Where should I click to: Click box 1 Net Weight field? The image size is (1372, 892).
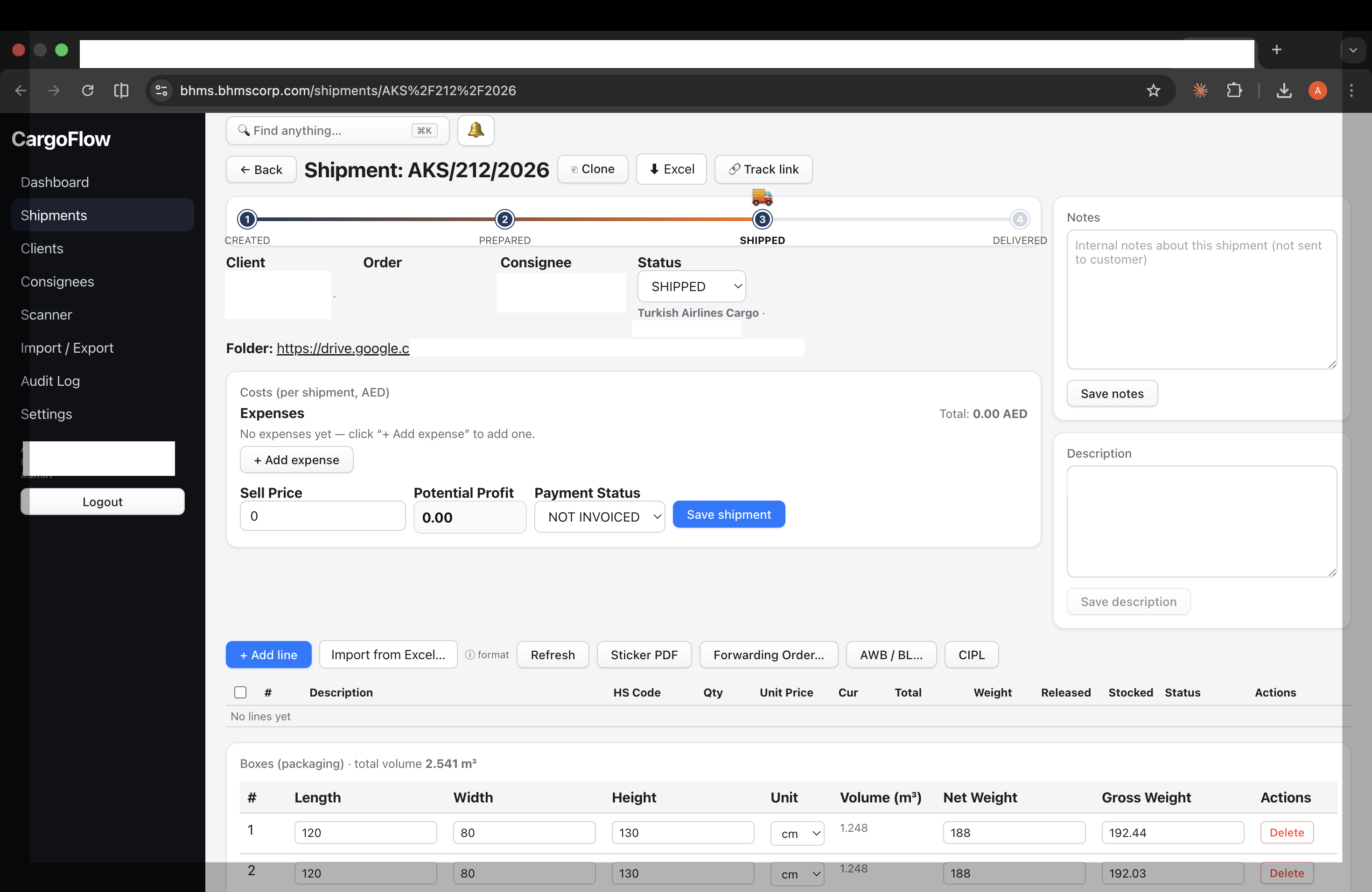[x=1014, y=833]
